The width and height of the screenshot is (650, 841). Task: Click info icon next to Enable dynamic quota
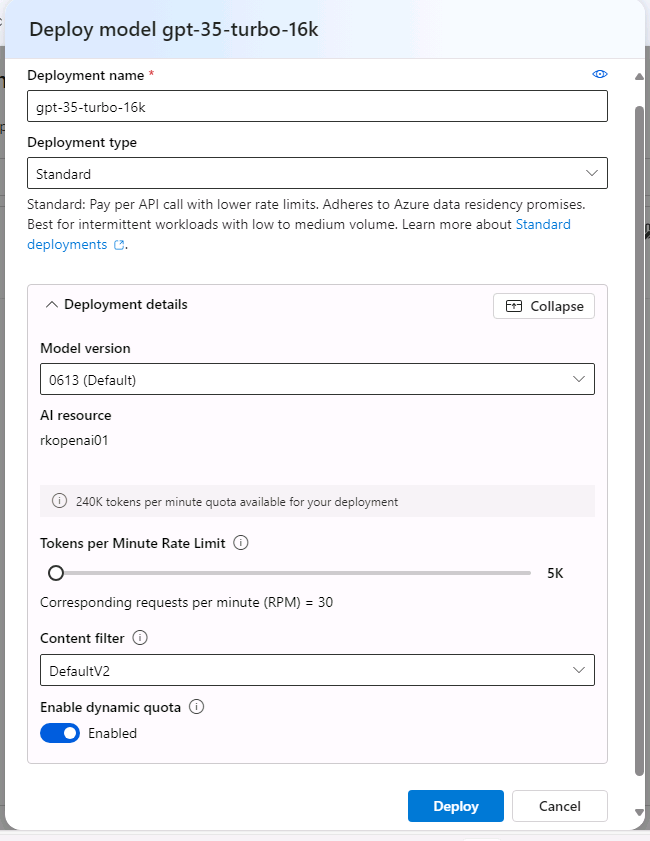coord(196,707)
